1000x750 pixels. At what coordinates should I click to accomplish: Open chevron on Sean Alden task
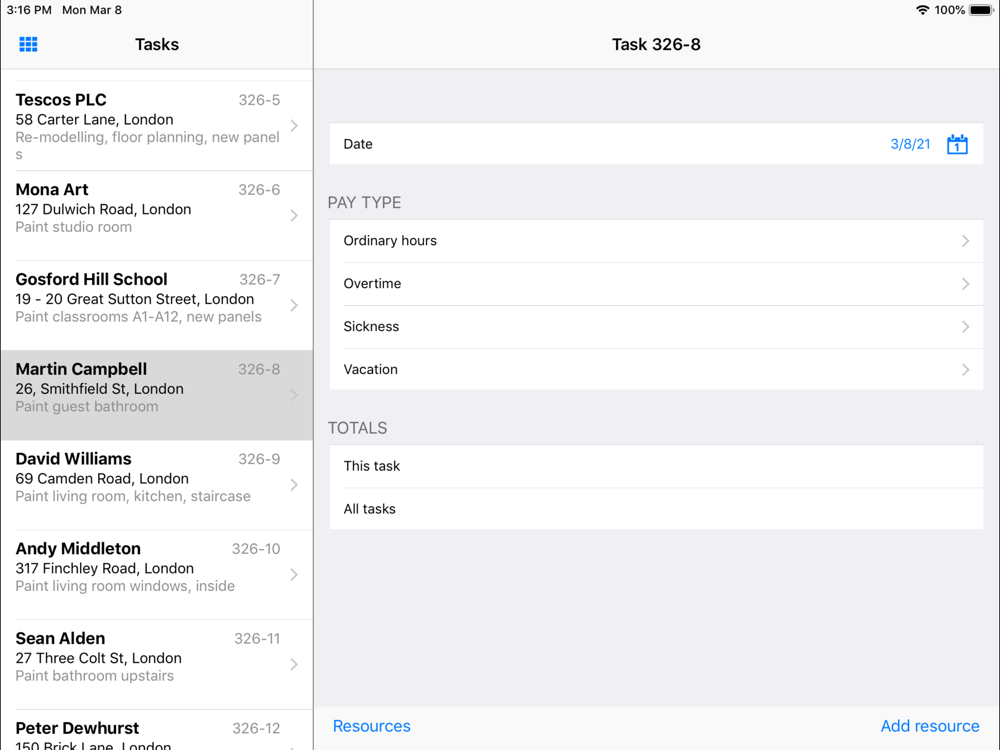coord(294,665)
